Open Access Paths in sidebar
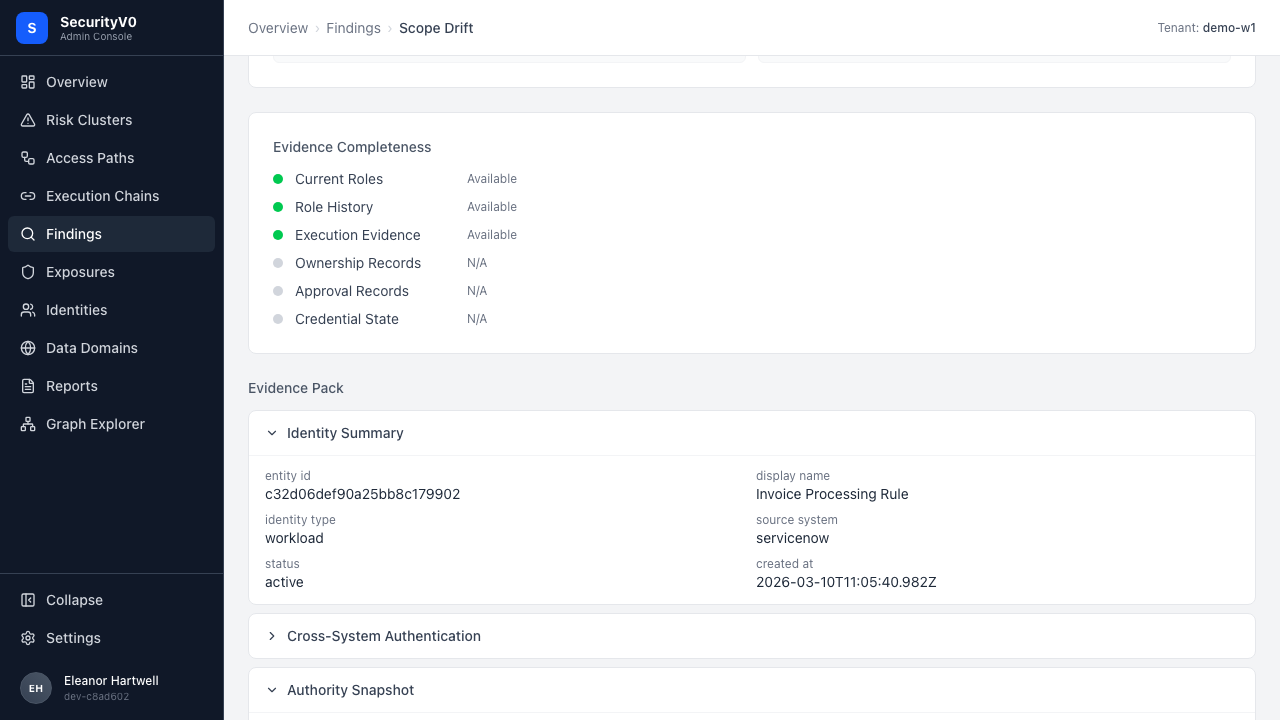The height and width of the screenshot is (720, 1280). pos(111,158)
